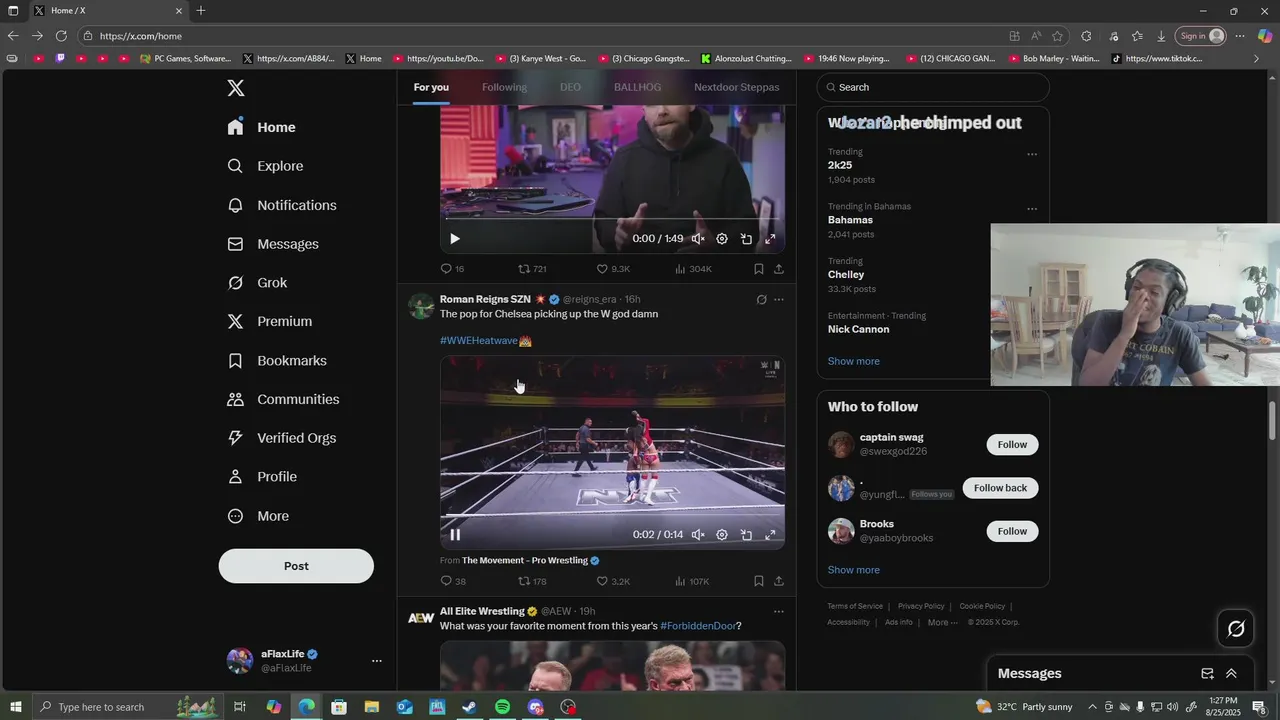Viewport: 1280px width, 720px height.
Task: Open more options on Roman Reigns post
Action: pos(779,299)
